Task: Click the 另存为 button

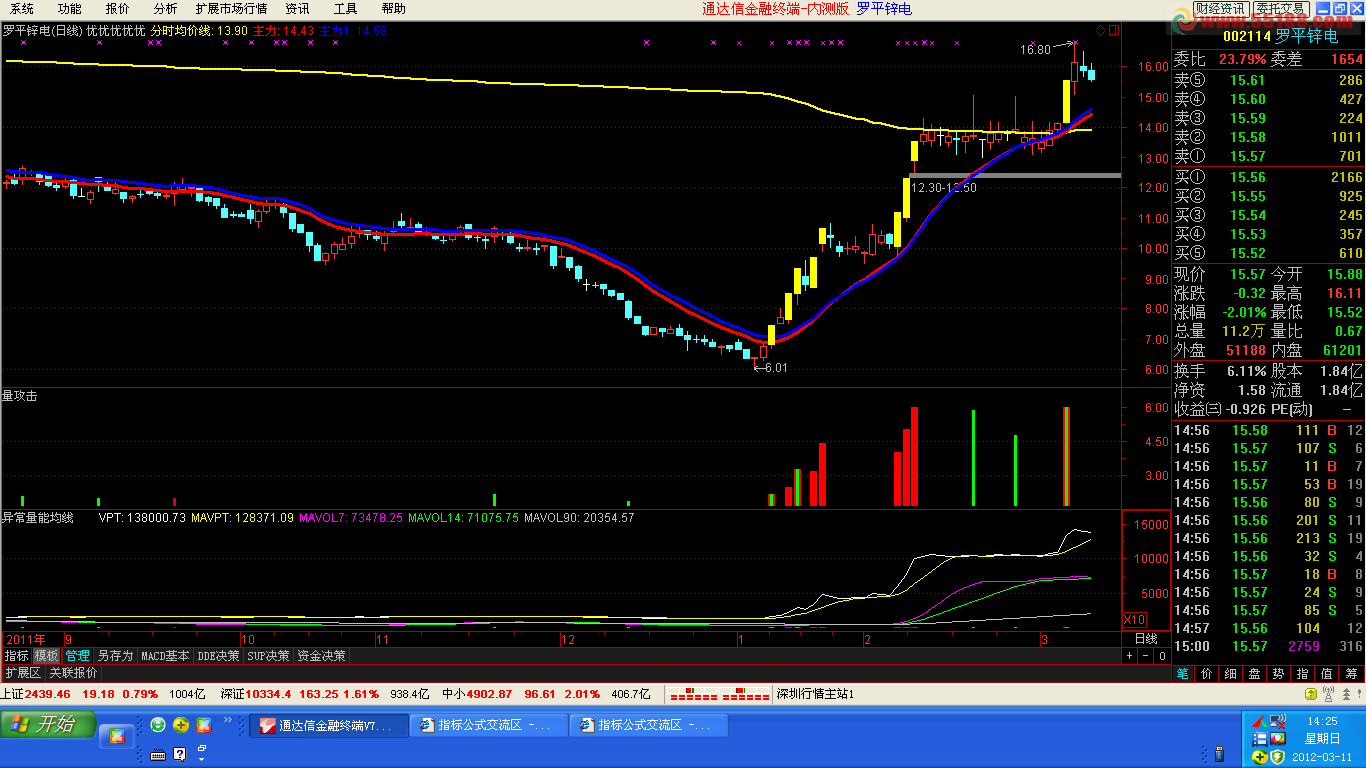Action: pos(115,656)
